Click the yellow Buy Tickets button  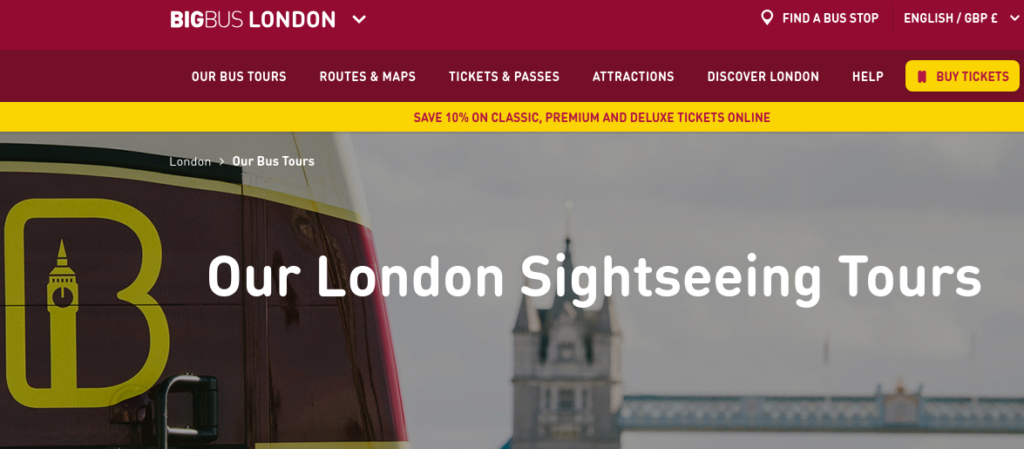(962, 76)
